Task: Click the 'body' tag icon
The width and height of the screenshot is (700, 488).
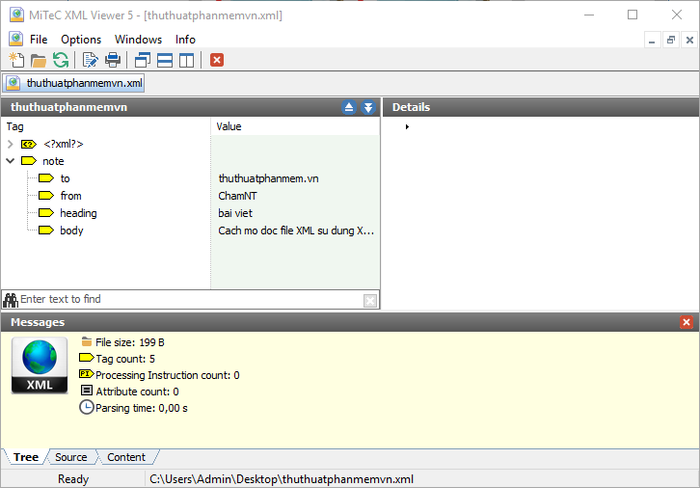Action: point(46,230)
